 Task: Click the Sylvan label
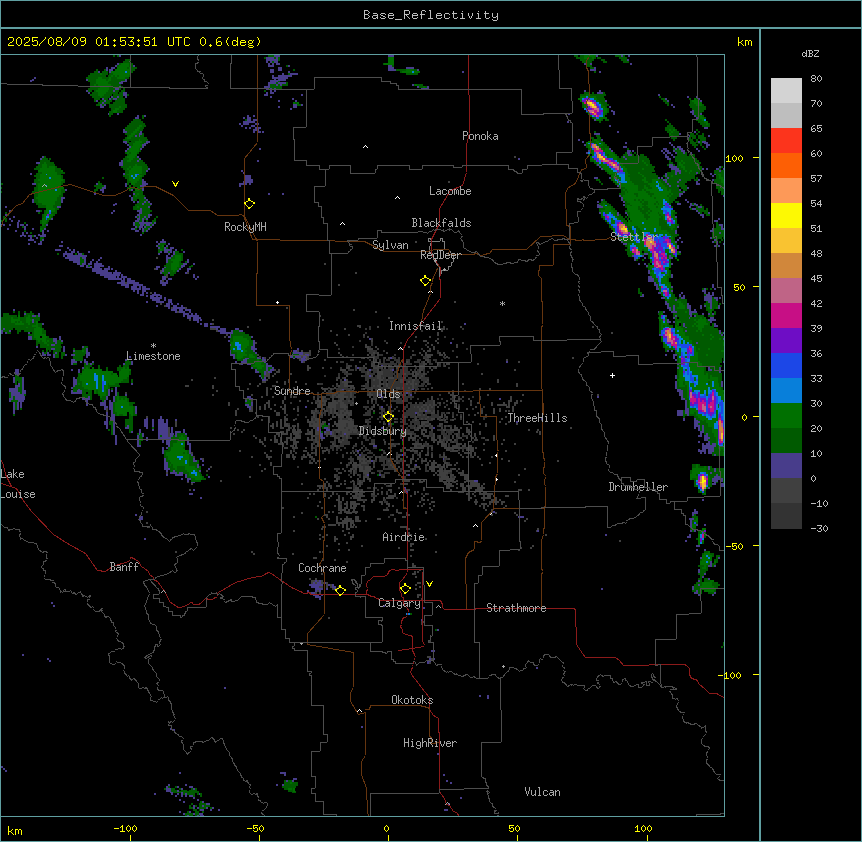click(x=390, y=245)
